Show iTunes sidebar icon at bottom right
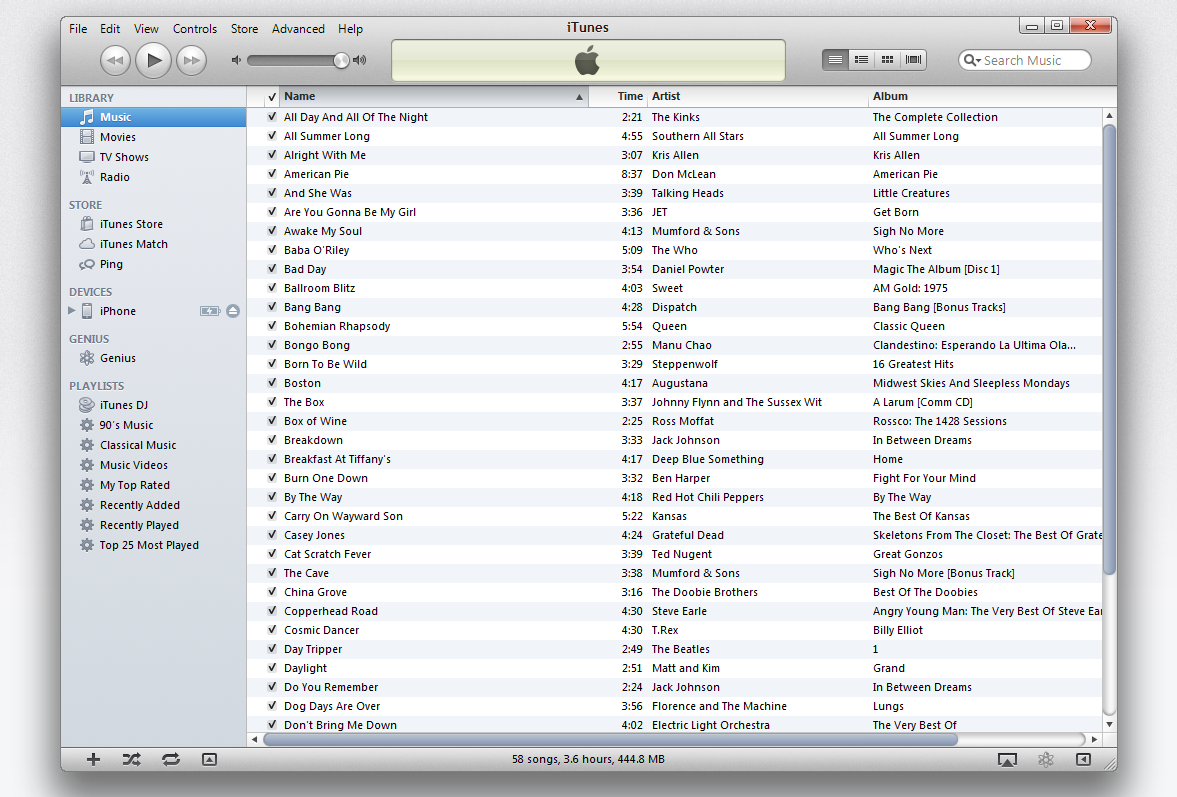The image size is (1177, 797). [x=1083, y=759]
